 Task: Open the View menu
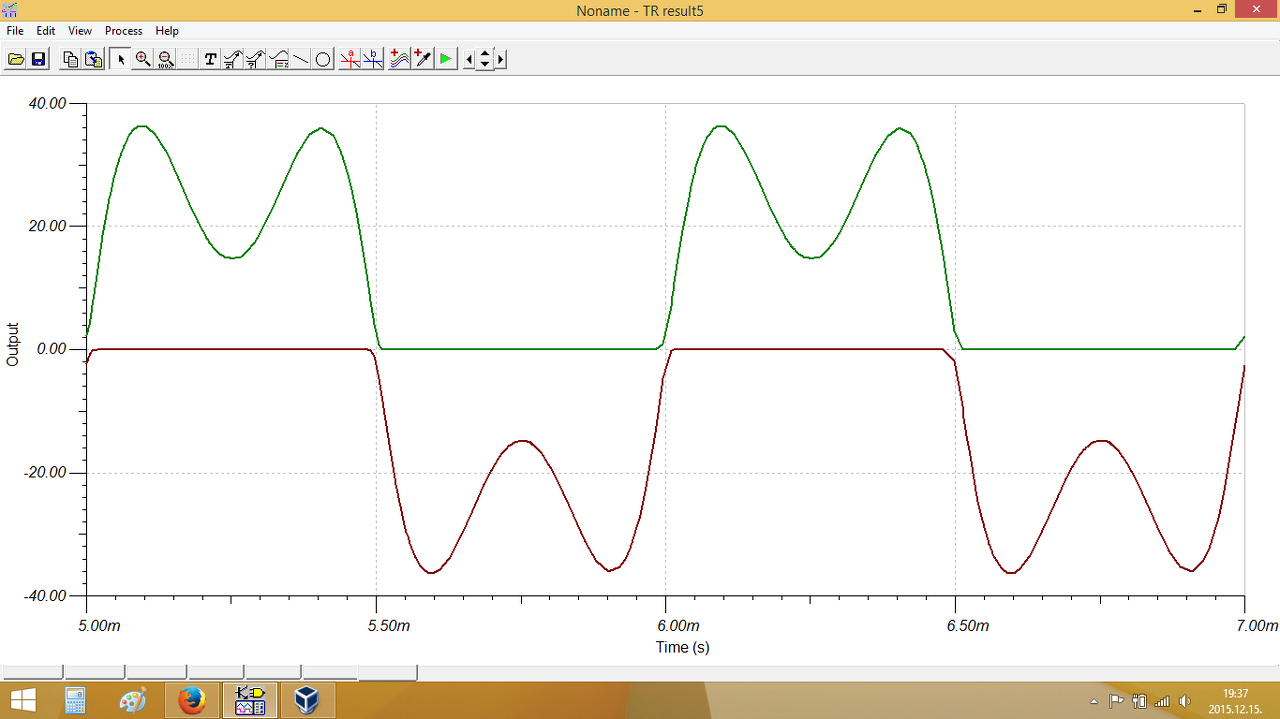(x=80, y=31)
